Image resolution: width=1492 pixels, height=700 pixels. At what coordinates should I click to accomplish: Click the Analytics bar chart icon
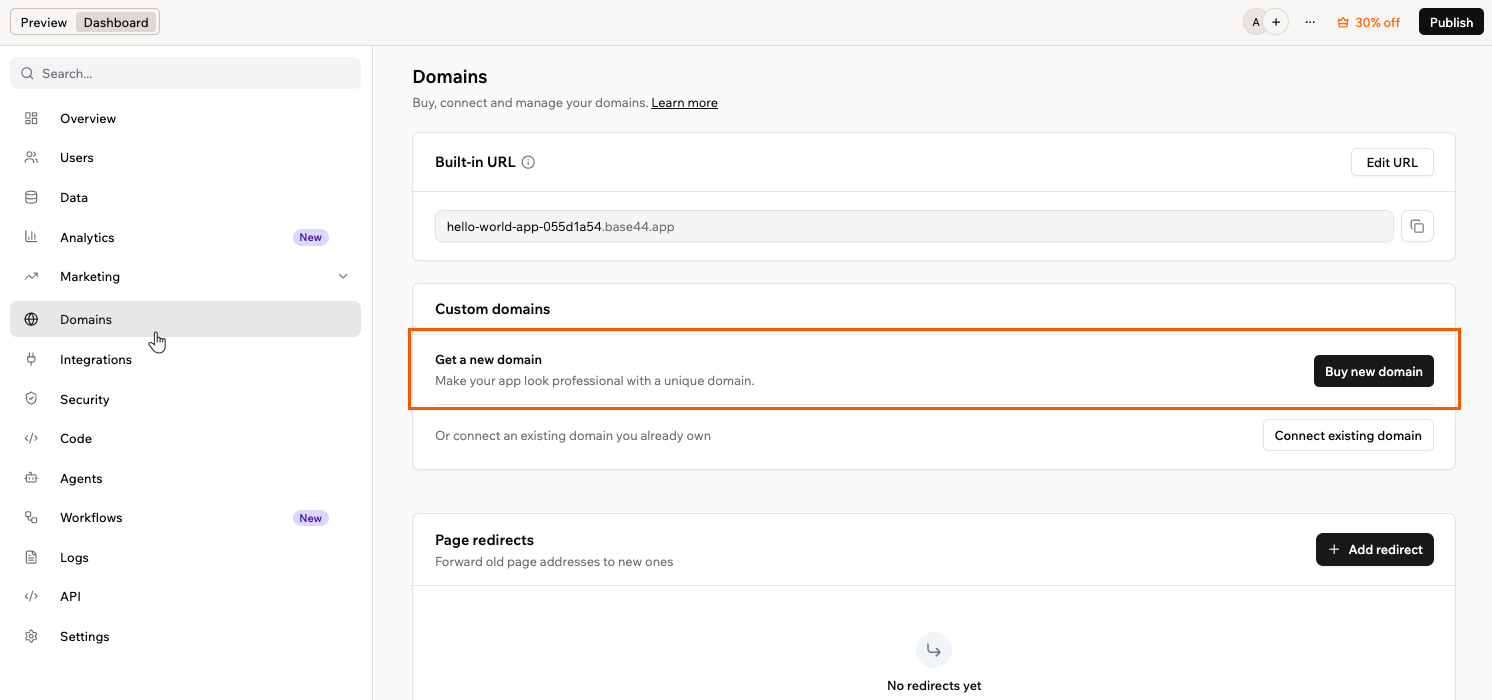coord(31,237)
